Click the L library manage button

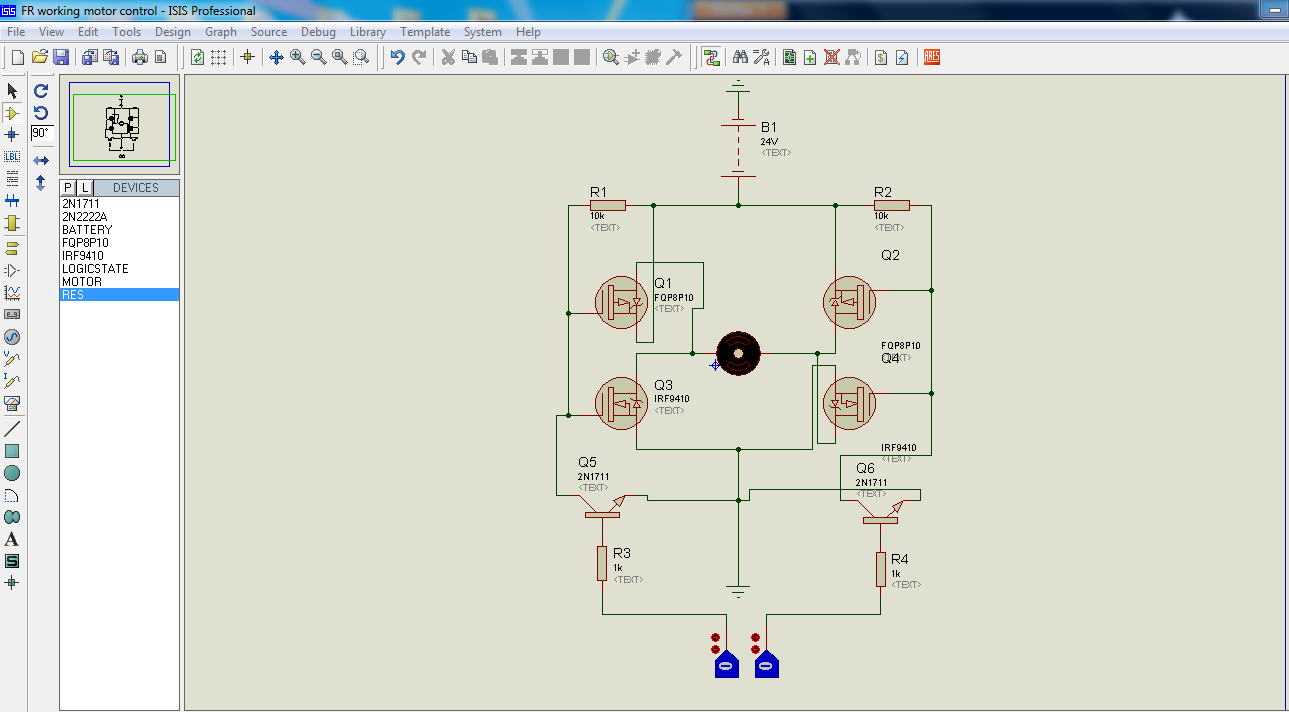tap(84, 188)
